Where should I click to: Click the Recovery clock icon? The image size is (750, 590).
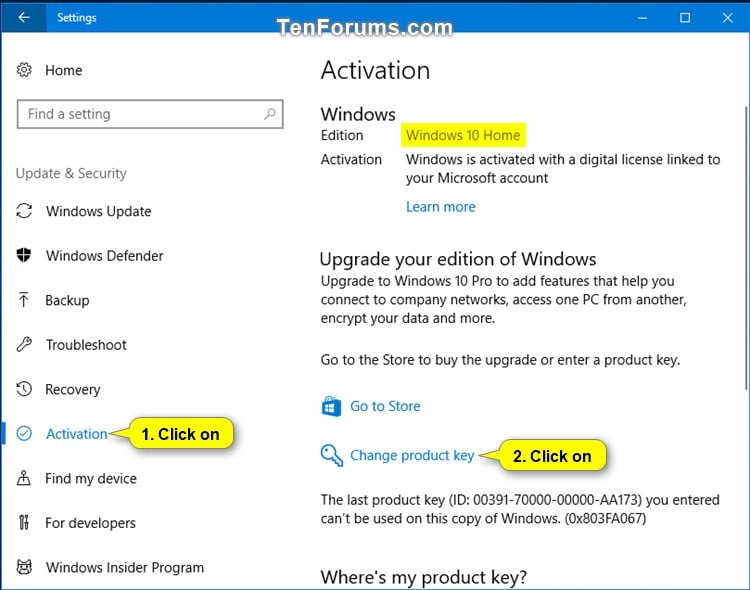pos(24,389)
